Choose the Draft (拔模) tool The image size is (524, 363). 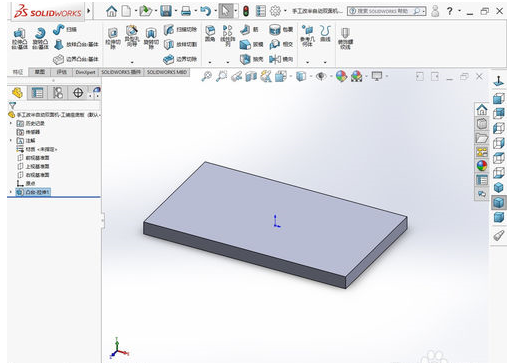tap(252, 44)
